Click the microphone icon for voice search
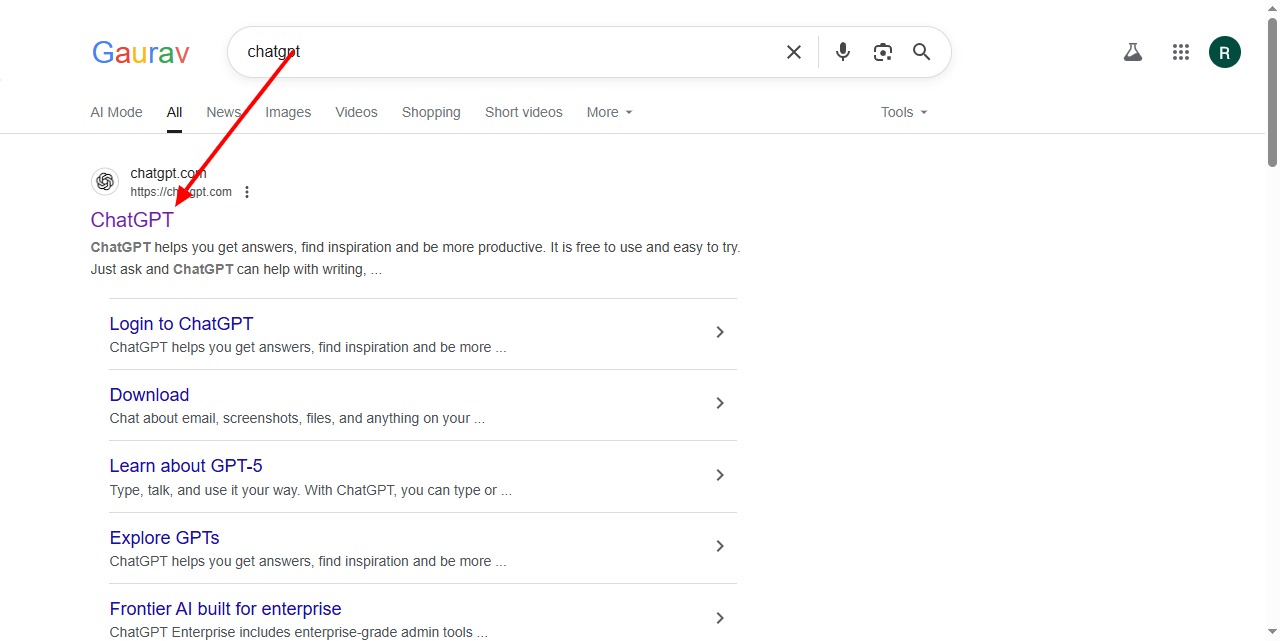Screen dimensions: 1280x641 click(x=842, y=51)
